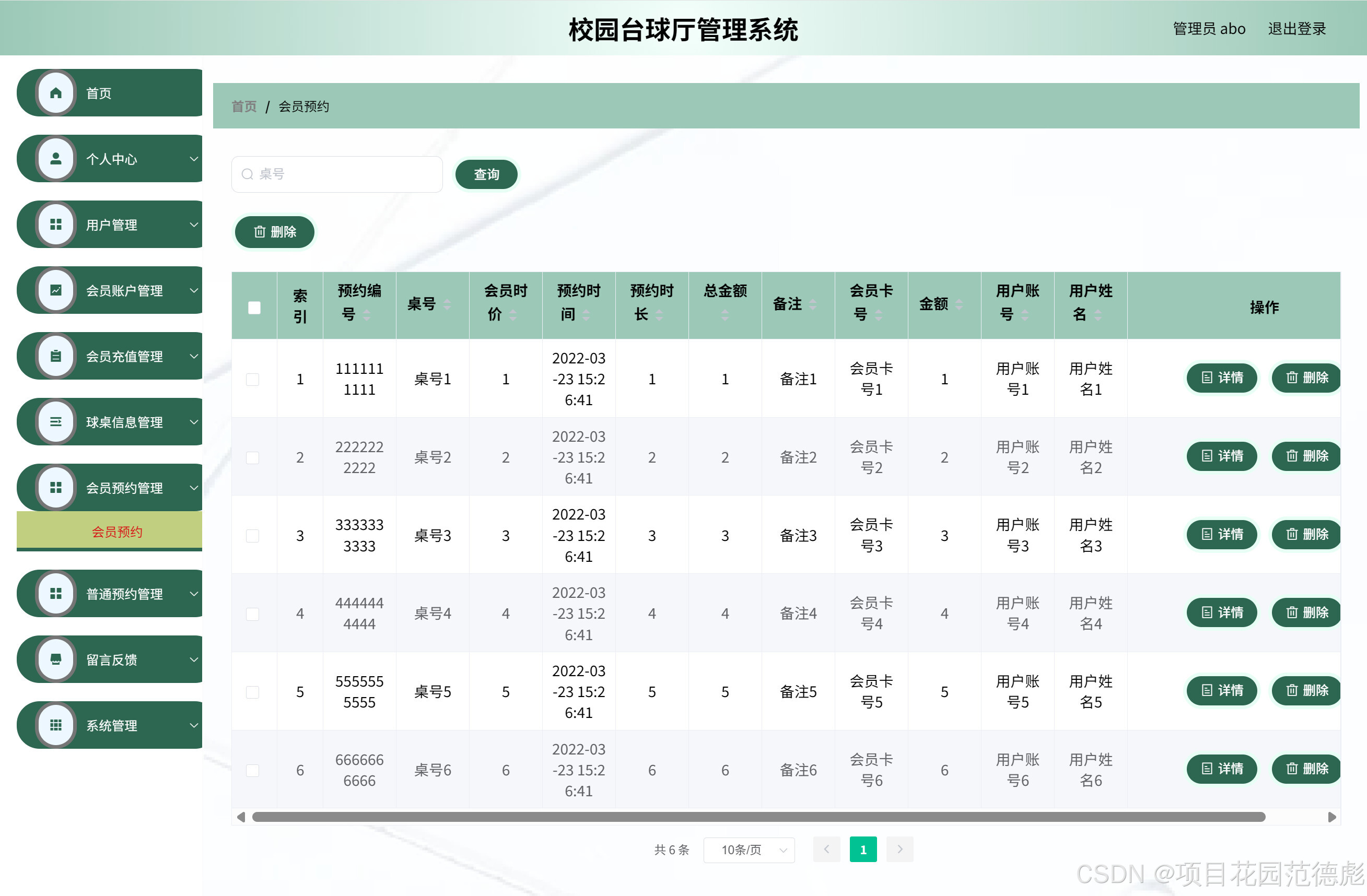Click the grid icon next to 用户管理
Image resolution: width=1367 pixels, height=896 pixels.
[x=56, y=225]
